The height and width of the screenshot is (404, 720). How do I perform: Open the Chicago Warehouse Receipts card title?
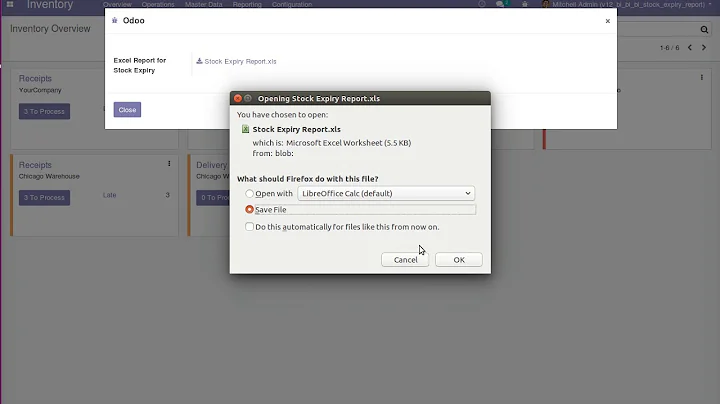point(35,165)
